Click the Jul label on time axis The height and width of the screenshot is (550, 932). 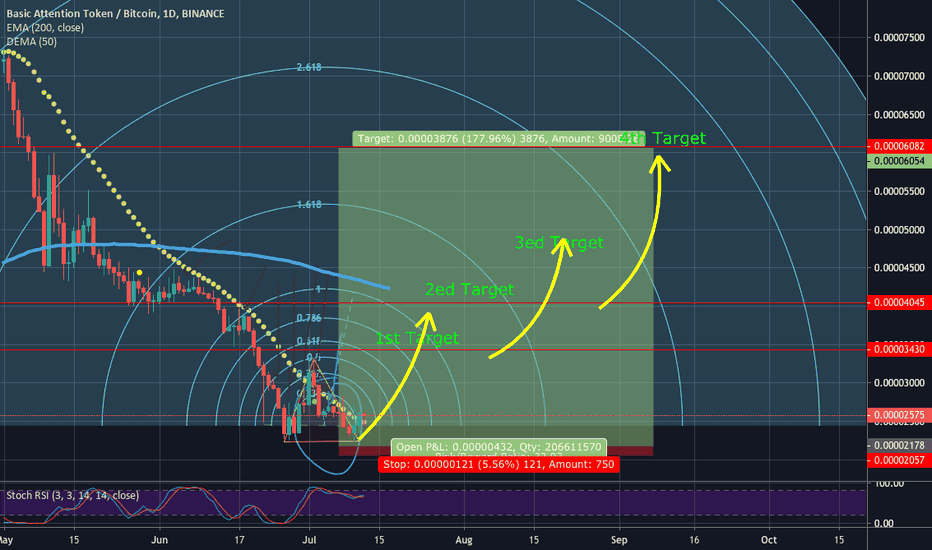click(x=309, y=540)
